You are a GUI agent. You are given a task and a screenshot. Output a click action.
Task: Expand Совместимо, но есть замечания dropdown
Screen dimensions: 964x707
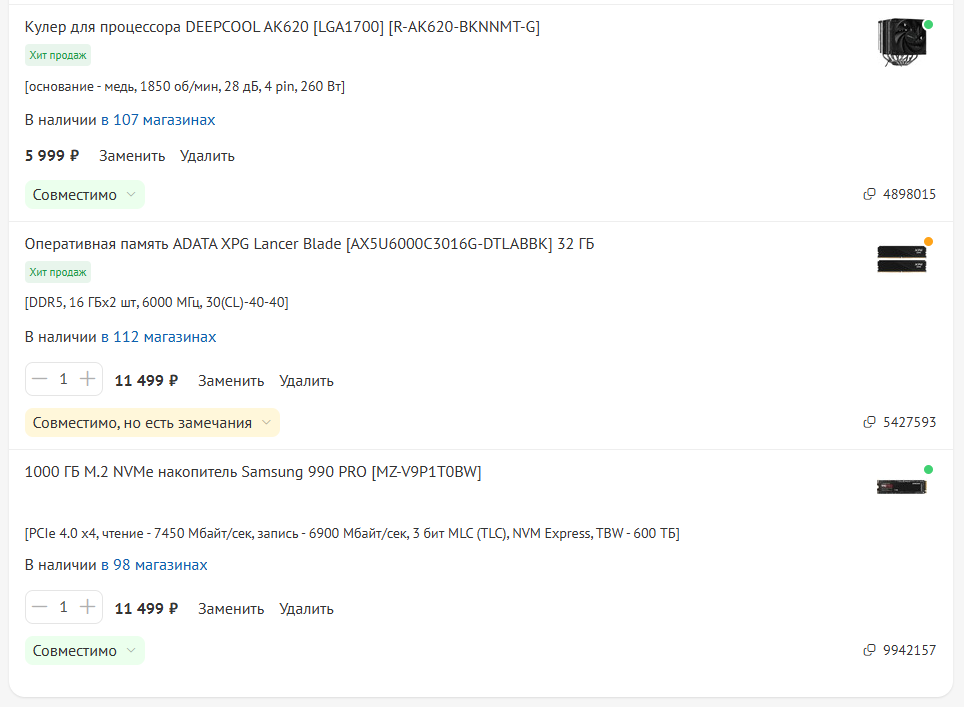click(x=152, y=423)
